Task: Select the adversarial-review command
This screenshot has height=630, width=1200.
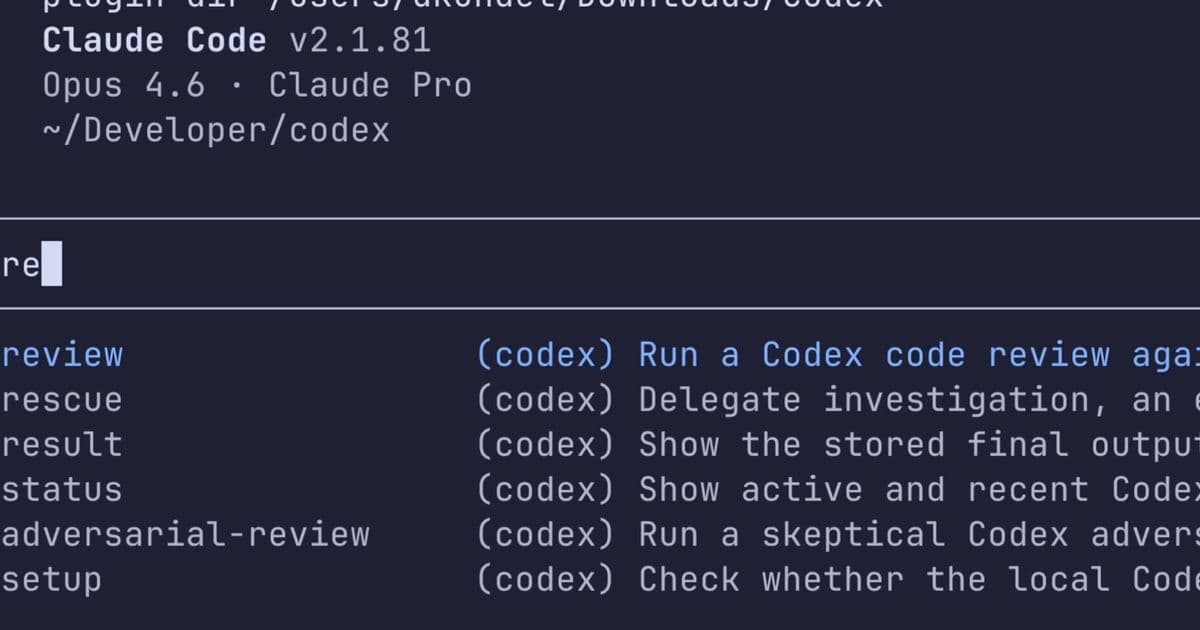Action: [185, 534]
